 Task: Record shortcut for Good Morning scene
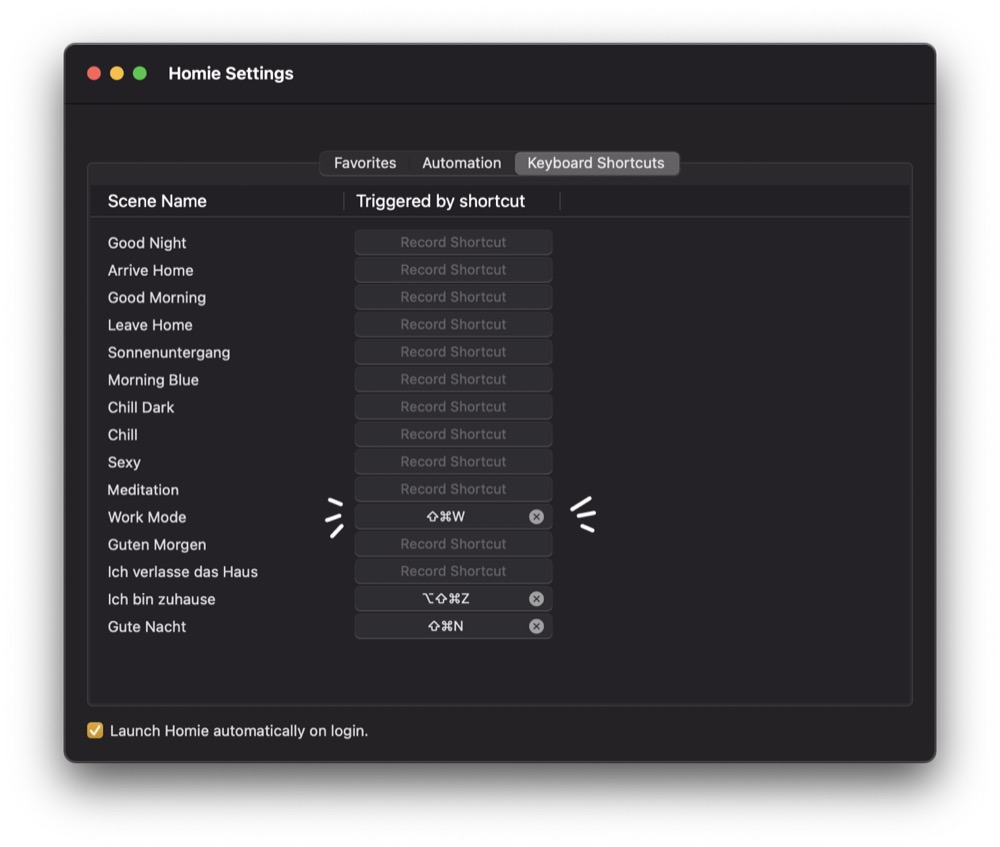pyautogui.click(x=453, y=297)
